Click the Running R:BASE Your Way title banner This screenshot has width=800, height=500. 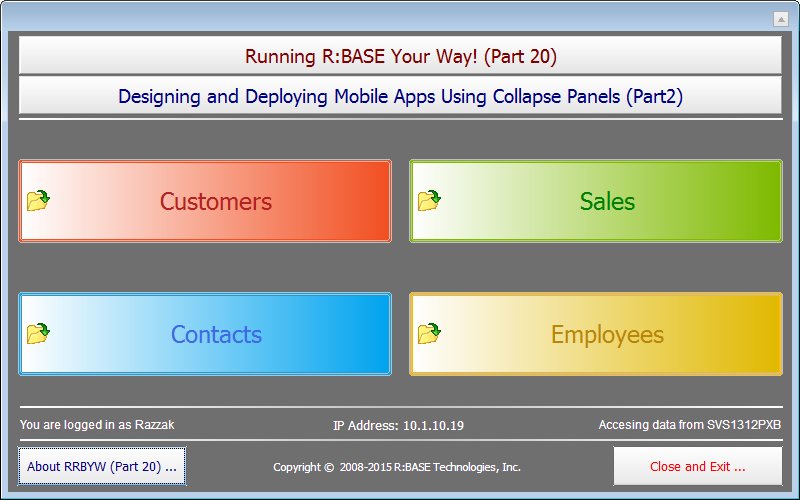tap(400, 56)
